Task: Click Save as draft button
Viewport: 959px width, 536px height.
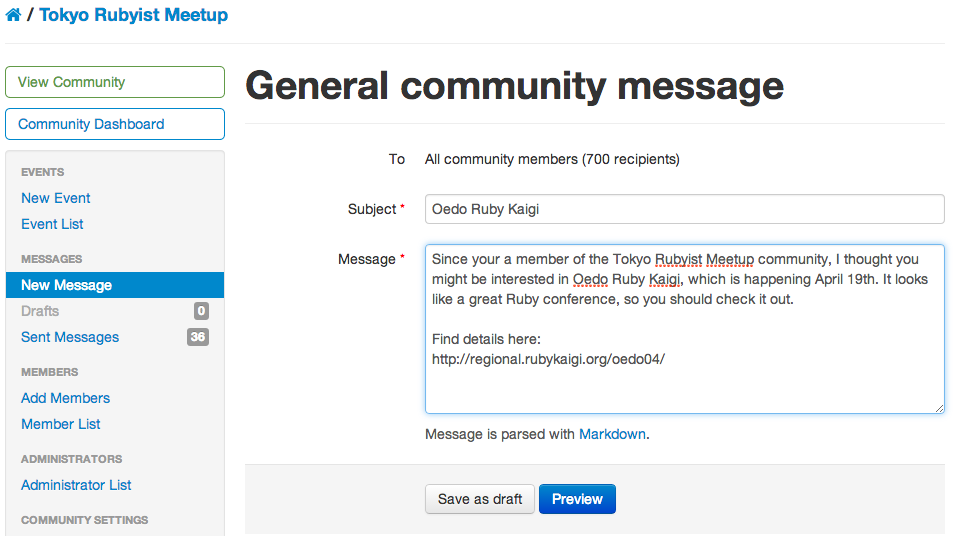Action: (x=480, y=499)
